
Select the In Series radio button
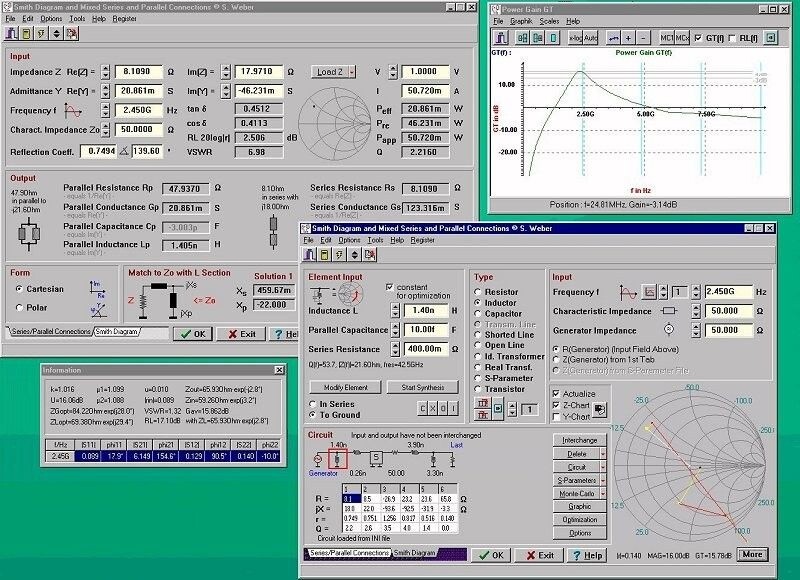[312, 404]
